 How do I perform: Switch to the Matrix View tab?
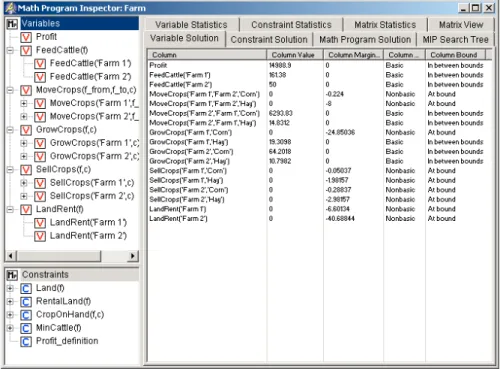point(461,25)
